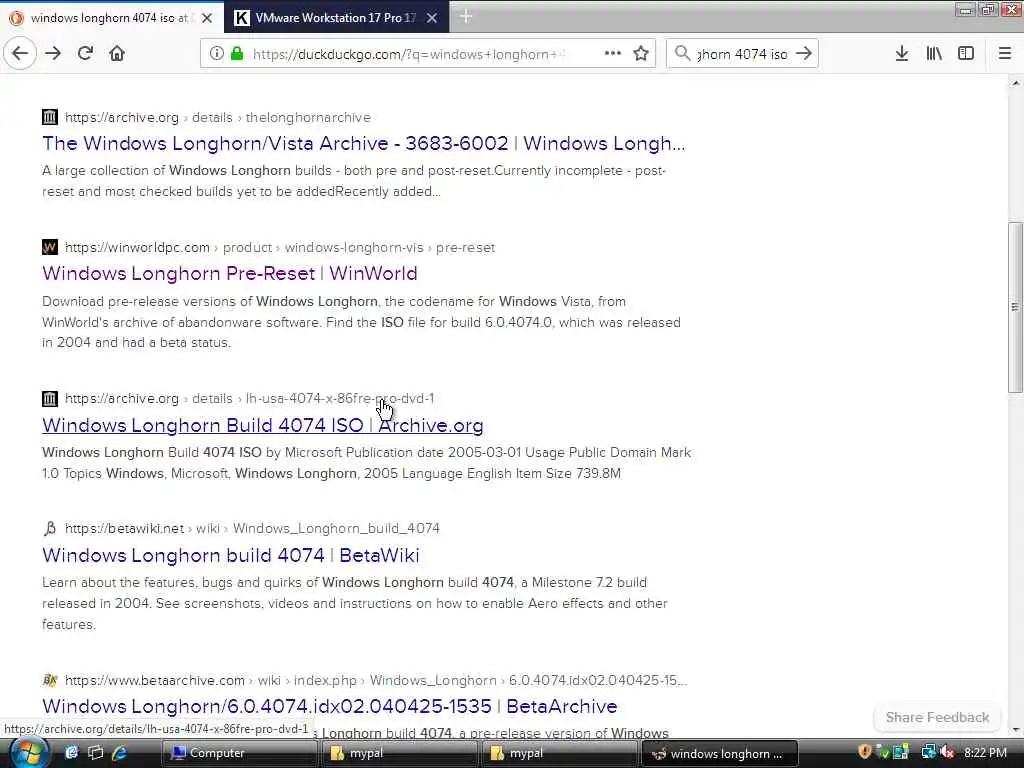Open Windows Longhorn Build 4074 ISO Archive.org
Screen dimensions: 1024x768
tap(263, 425)
